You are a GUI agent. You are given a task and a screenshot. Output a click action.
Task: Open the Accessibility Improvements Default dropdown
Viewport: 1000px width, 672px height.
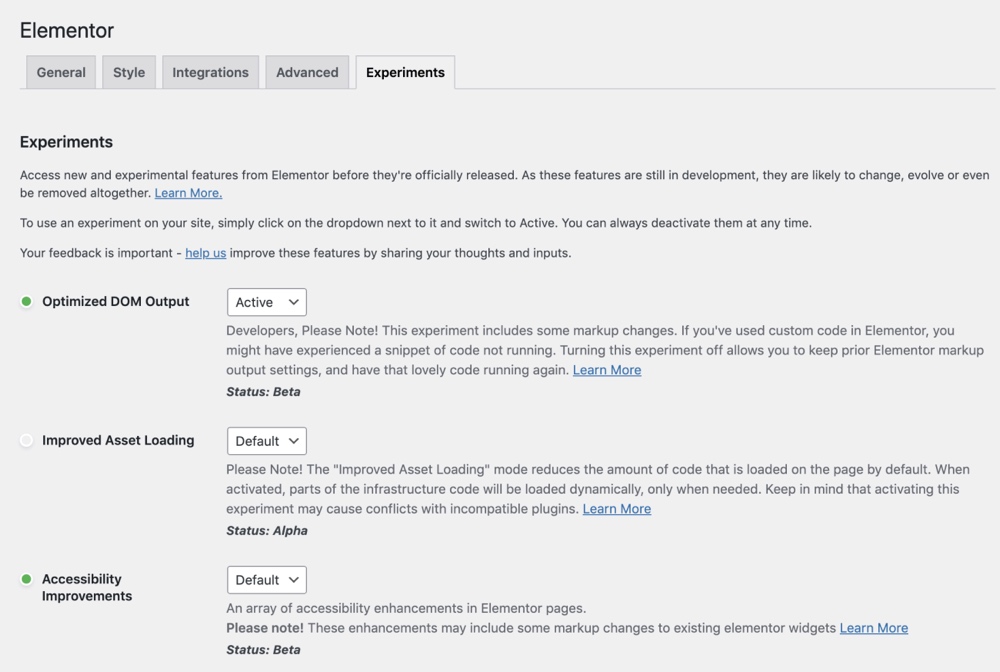point(266,580)
